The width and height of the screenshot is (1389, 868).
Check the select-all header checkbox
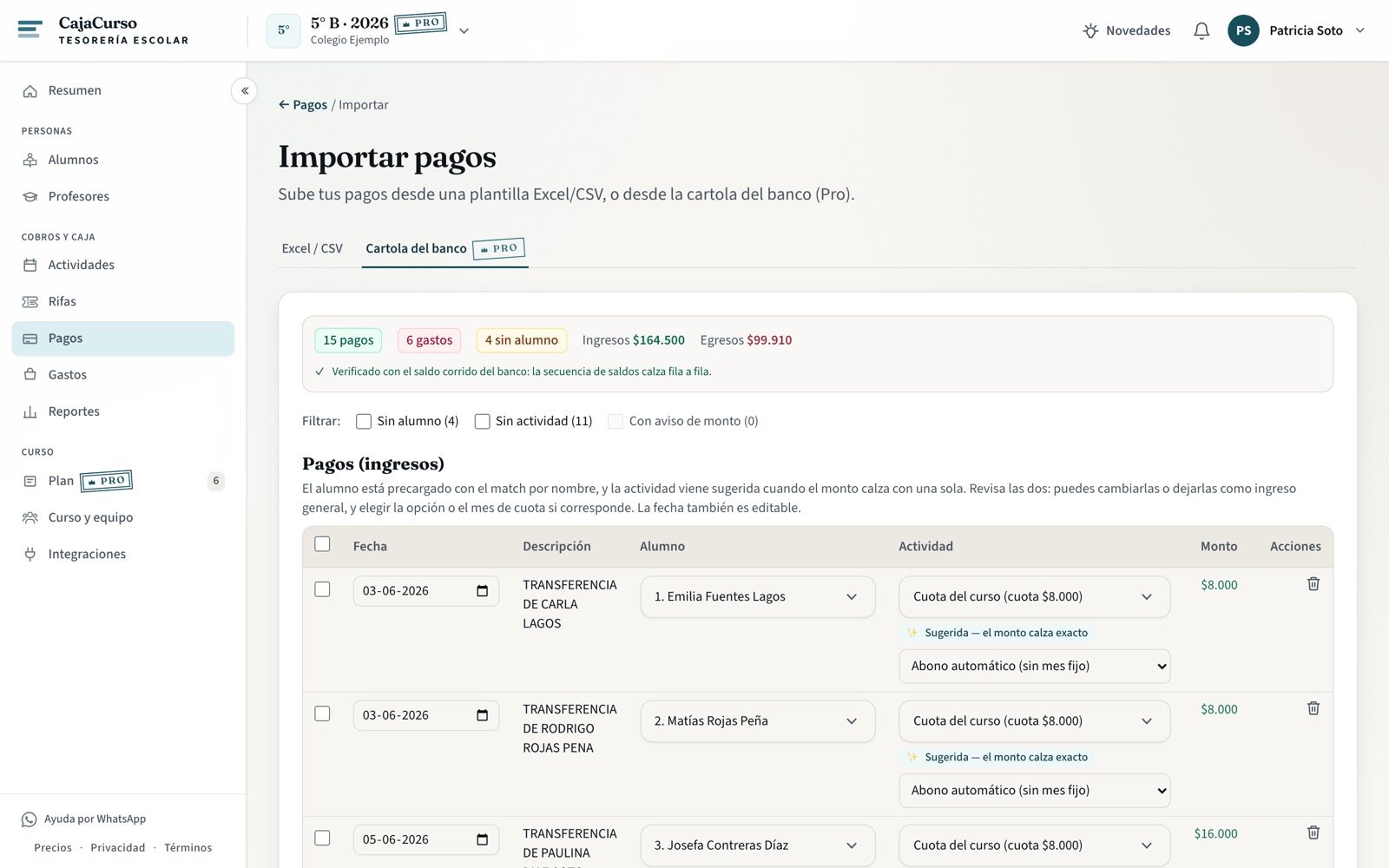[322, 544]
